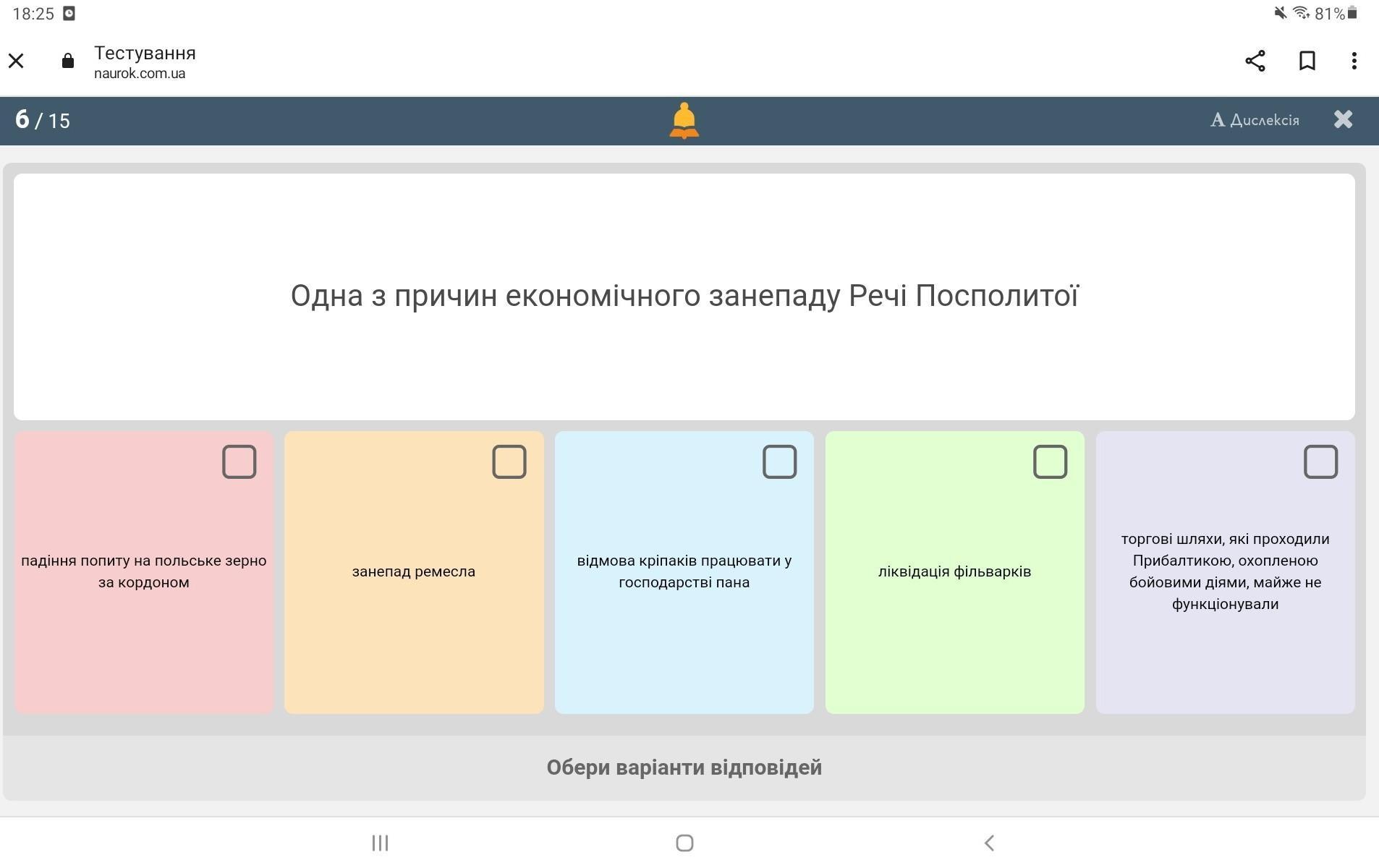Click the question text about Речі Посполитої

684,296
